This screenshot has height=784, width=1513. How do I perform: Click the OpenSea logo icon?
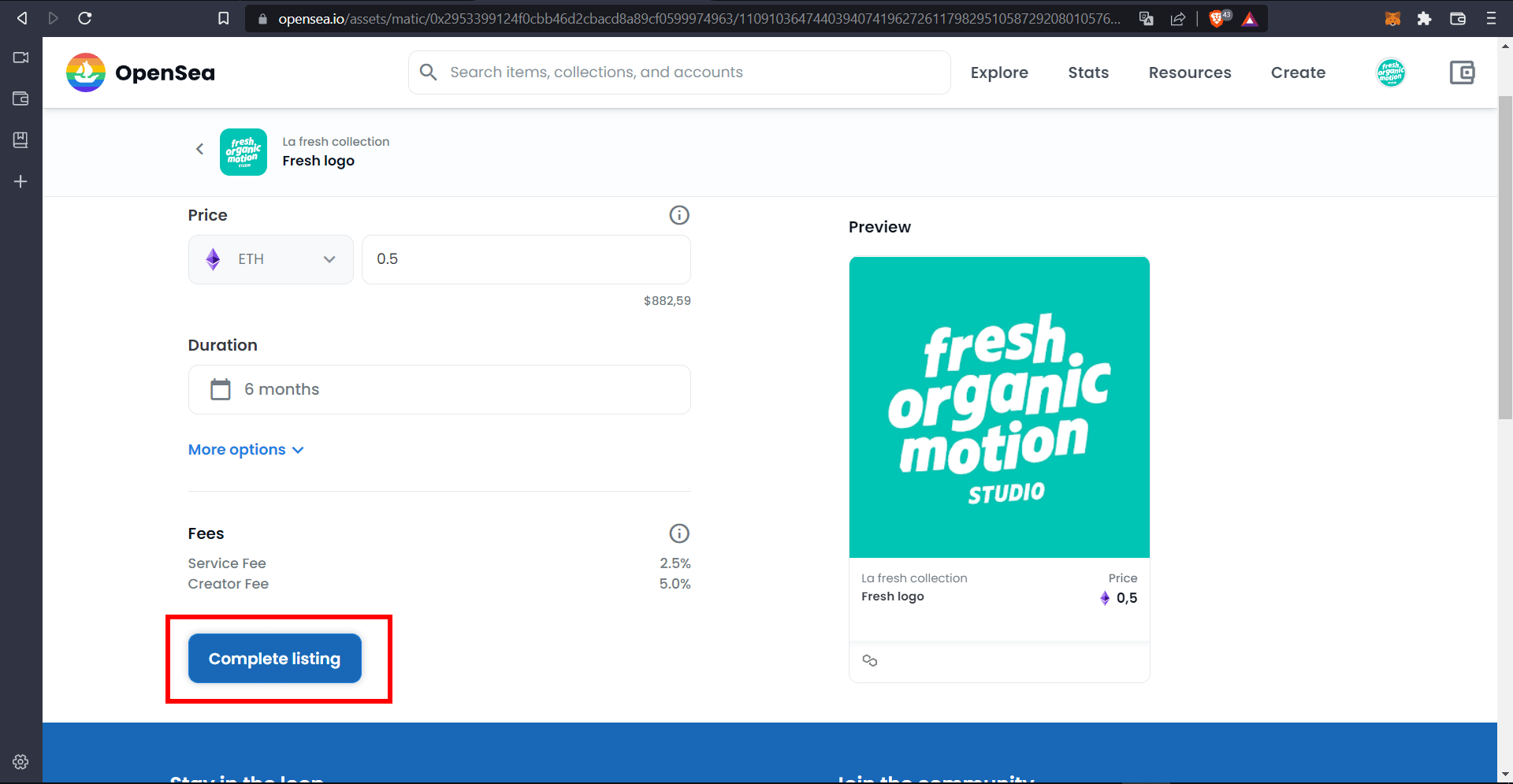tap(86, 72)
